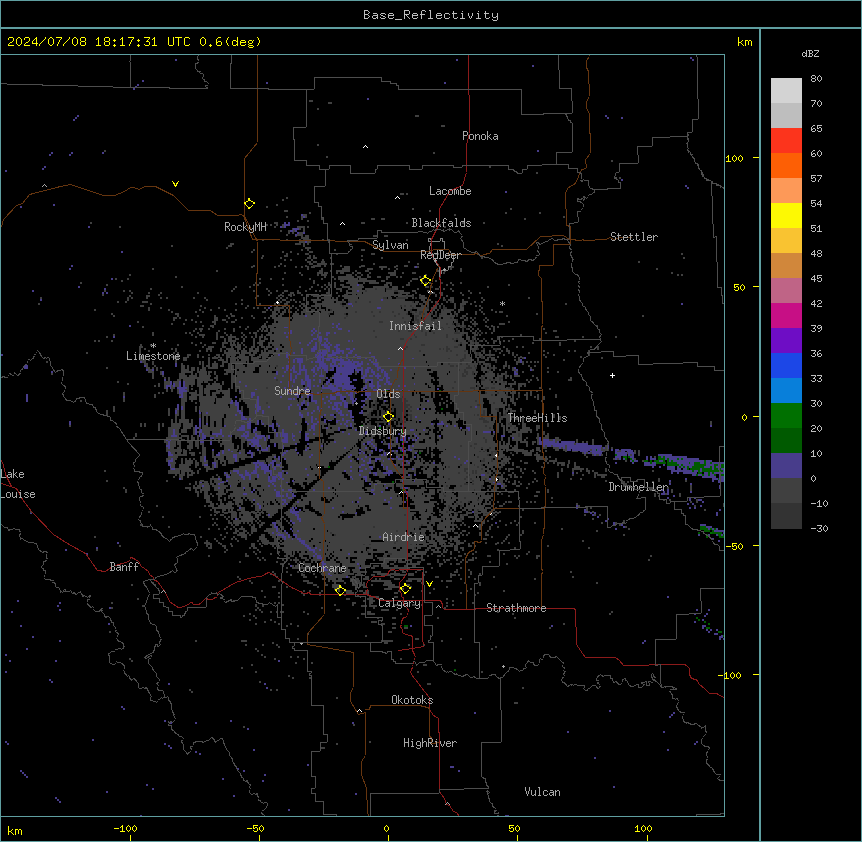Click the Strathmore town label
This screenshot has height=842, width=862.
(x=516, y=608)
